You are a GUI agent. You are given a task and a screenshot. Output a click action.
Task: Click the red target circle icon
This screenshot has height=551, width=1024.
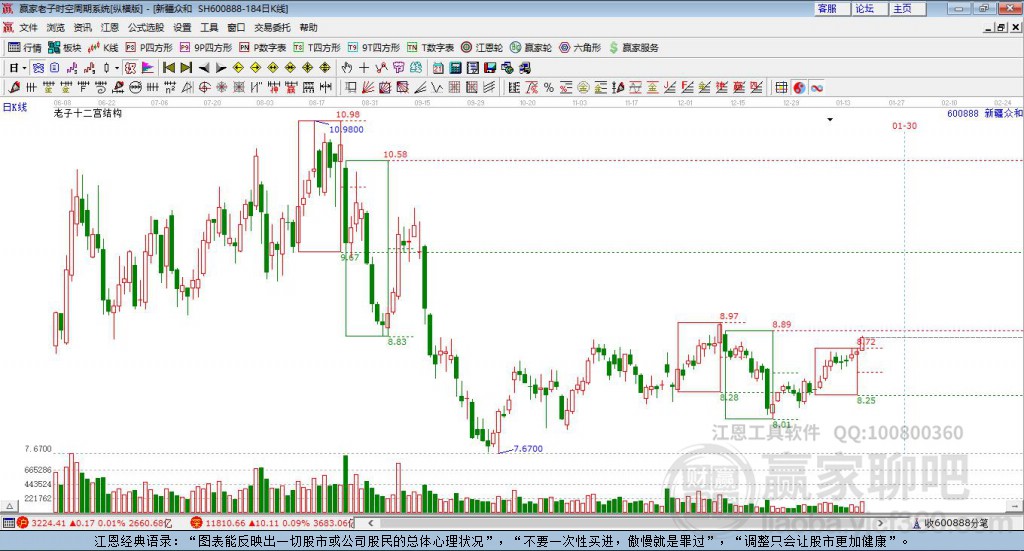[x=204, y=87]
